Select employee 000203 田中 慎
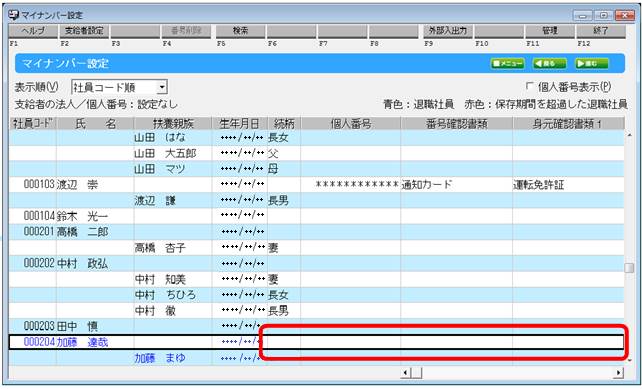Viewport: 642px width, 389px height. coord(316,326)
